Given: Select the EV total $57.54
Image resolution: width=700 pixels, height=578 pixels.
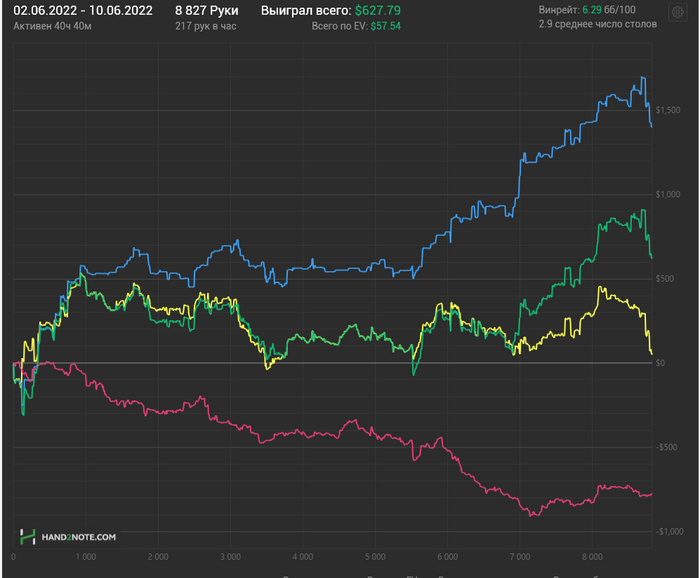Looking at the screenshot, I should (386, 26).
